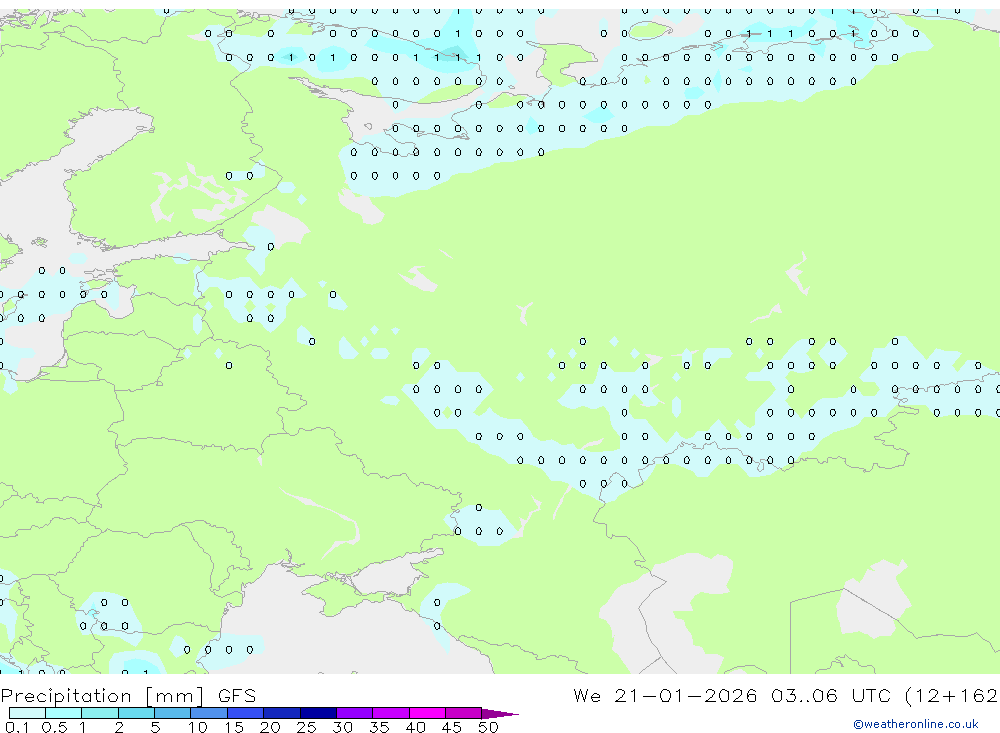Select the 30–35 mm violet legend swatch
This screenshot has width=1000, height=733.
click(355, 713)
